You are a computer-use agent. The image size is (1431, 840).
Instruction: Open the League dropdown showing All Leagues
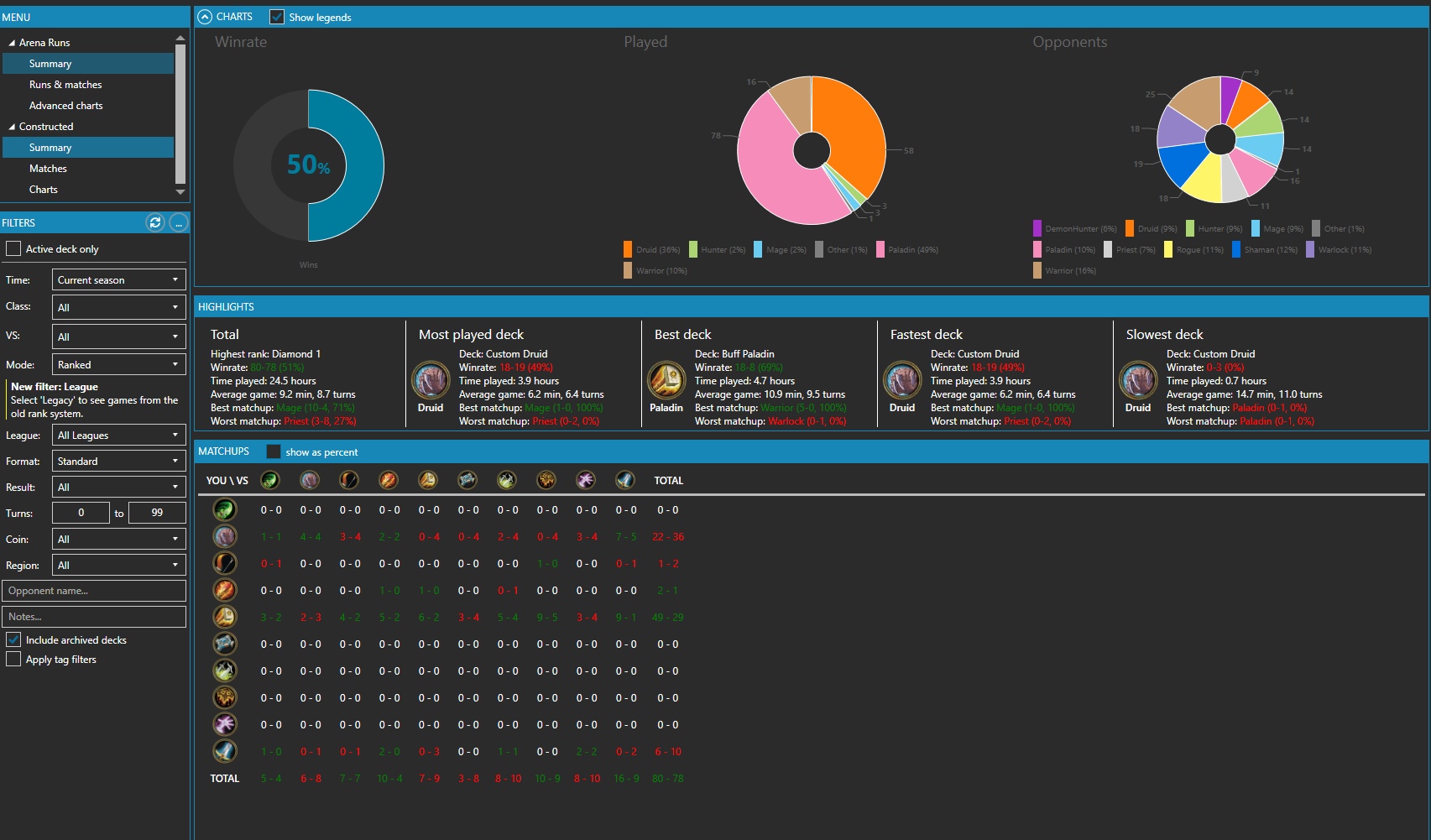119,435
